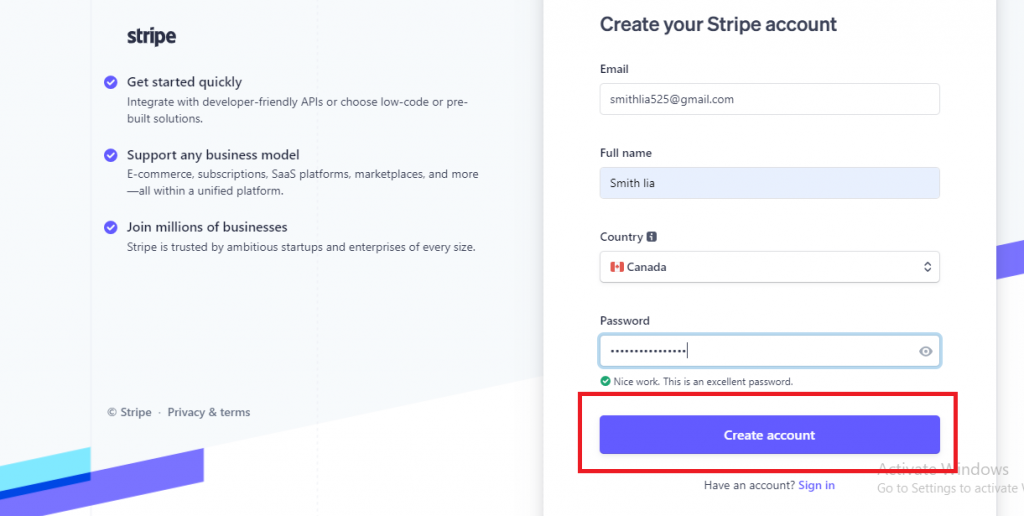Click inside the Password field

[x=769, y=351]
